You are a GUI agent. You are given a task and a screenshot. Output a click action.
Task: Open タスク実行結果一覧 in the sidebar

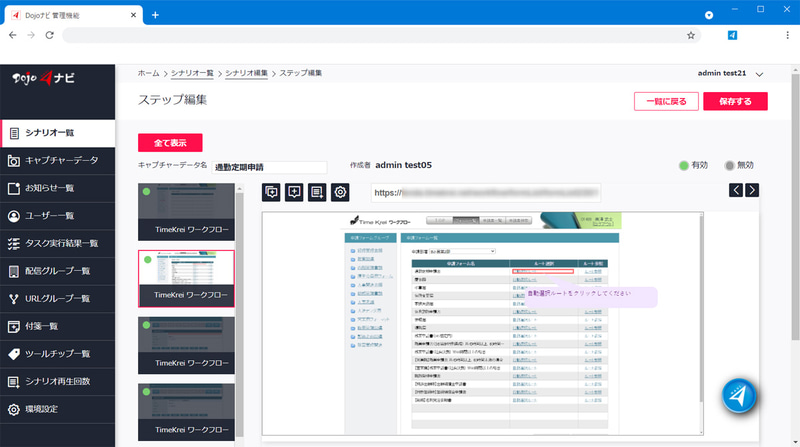click(58, 243)
